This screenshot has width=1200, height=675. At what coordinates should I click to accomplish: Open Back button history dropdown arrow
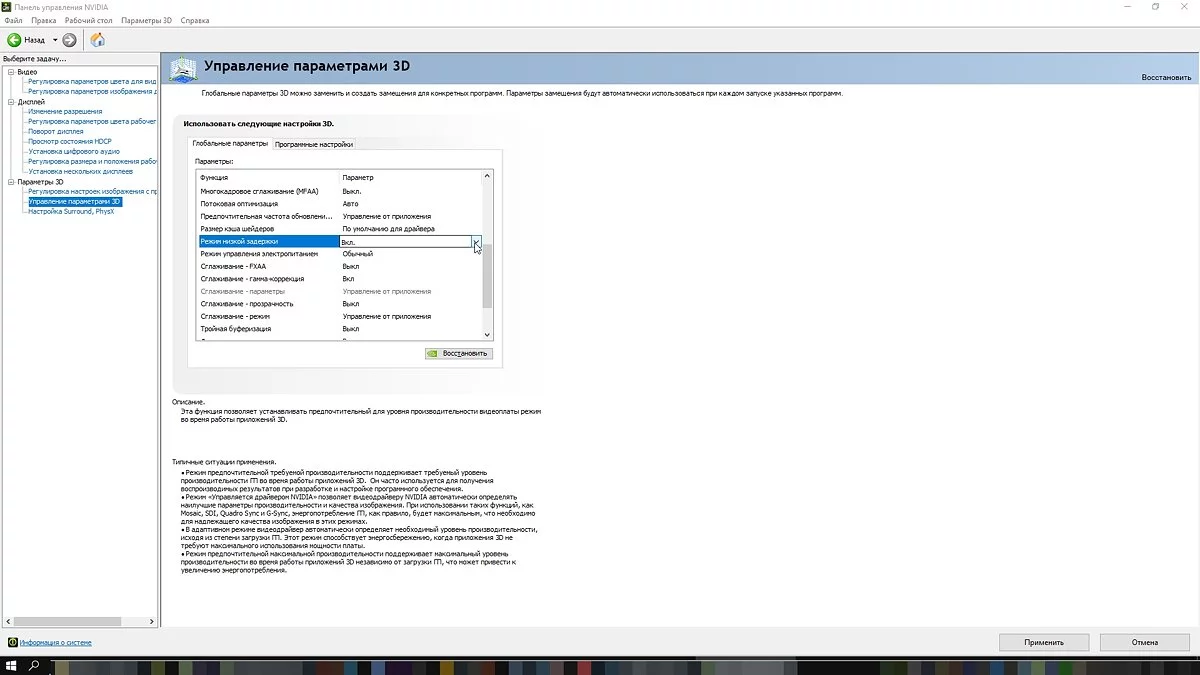[x=55, y=40]
